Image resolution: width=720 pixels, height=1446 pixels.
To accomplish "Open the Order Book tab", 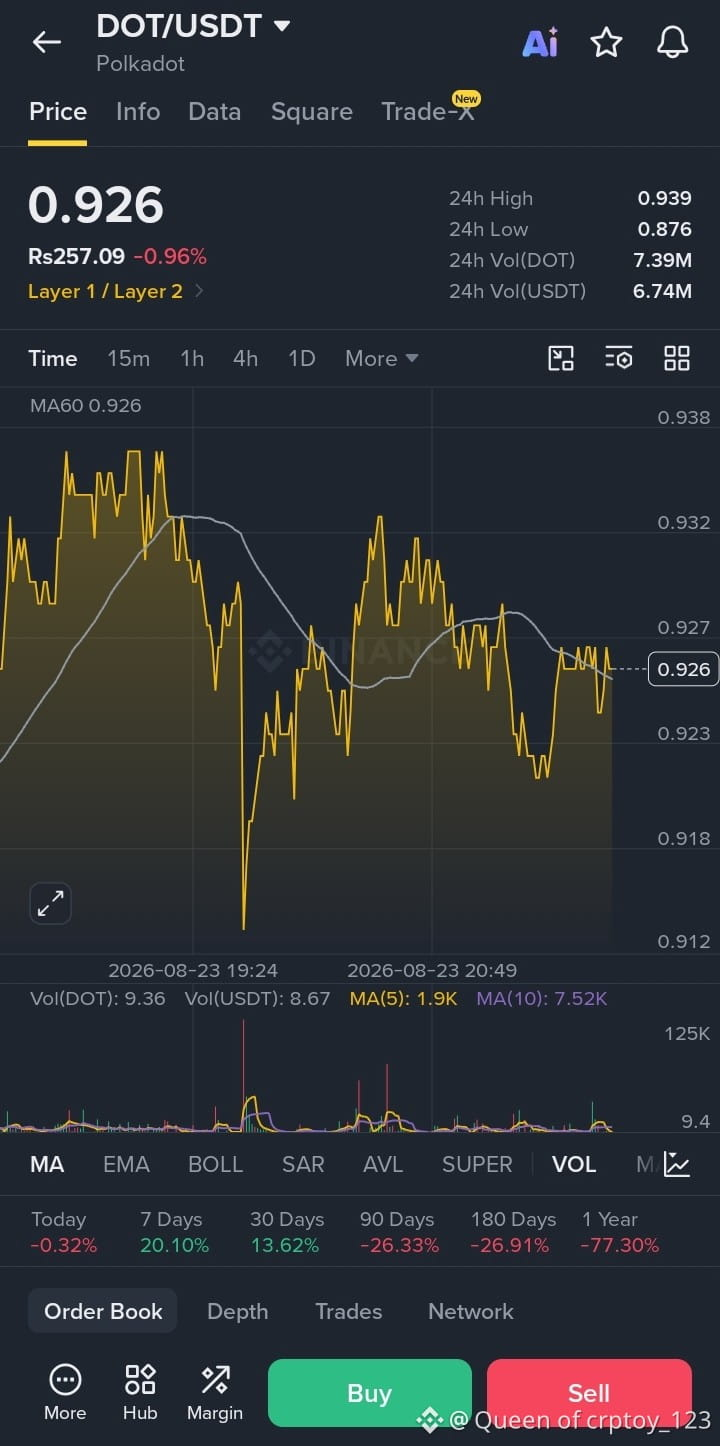I will click(103, 1311).
